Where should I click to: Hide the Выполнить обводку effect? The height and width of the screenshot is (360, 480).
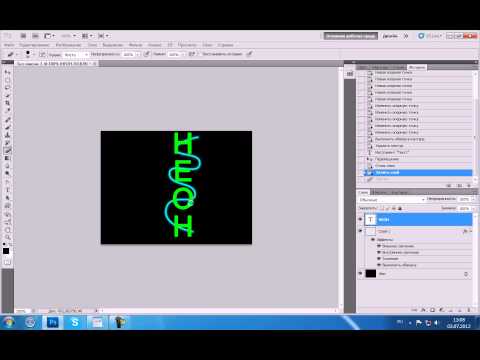pos(379,265)
